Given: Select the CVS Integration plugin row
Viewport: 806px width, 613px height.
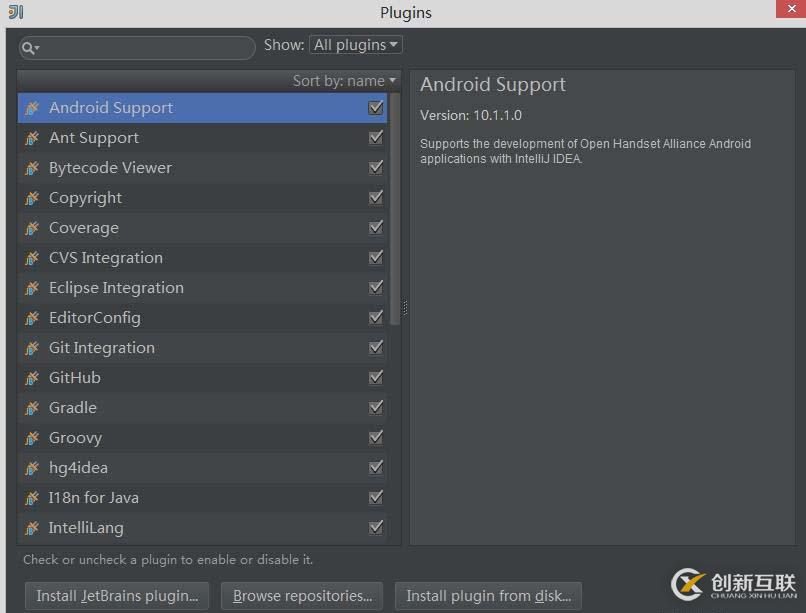Looking at the screenshot, I should (x=203, y=258).
